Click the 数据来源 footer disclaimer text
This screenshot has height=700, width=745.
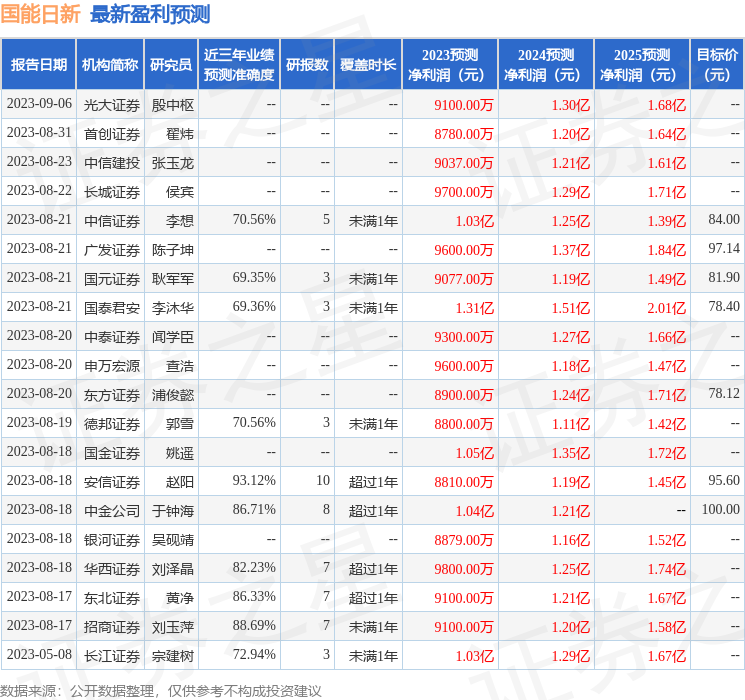point(161,690)
